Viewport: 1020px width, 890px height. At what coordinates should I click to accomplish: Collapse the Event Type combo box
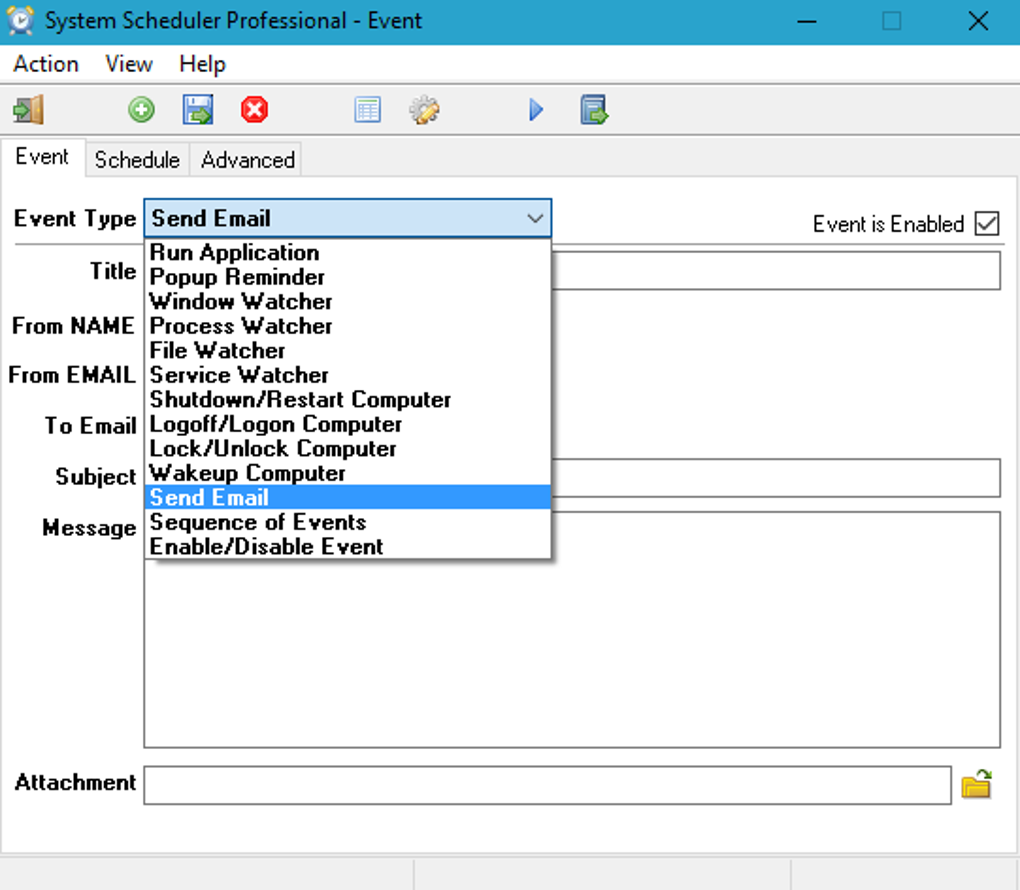pyautogui.click(x=535, y=219)
